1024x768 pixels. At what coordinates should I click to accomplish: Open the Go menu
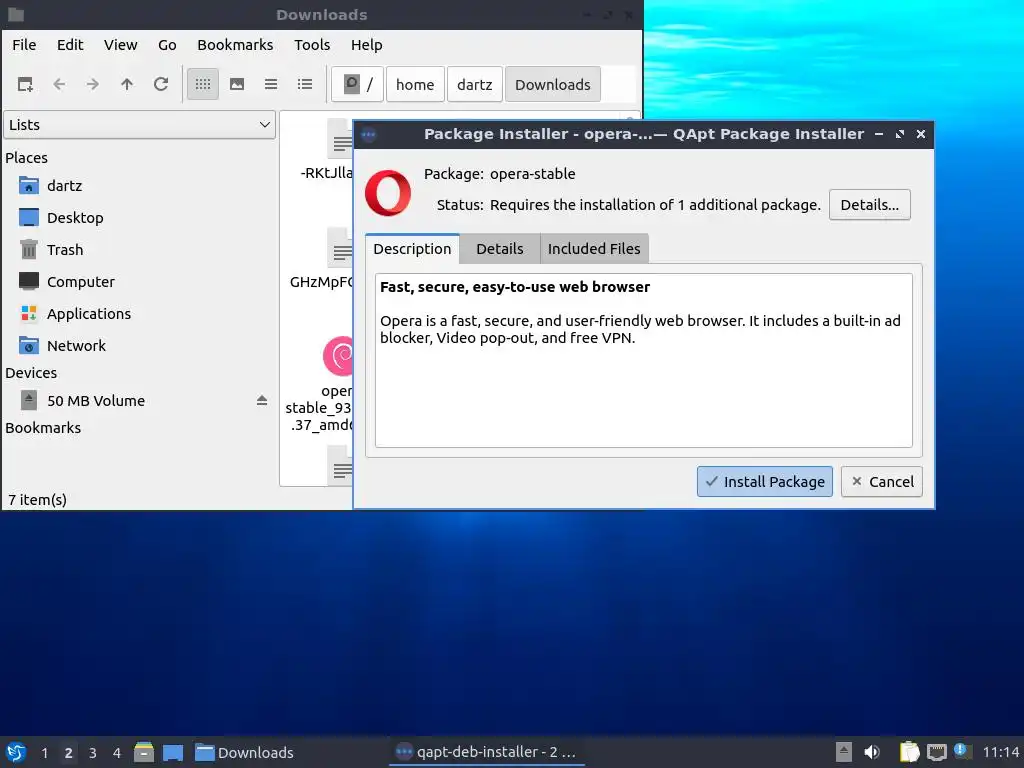click(x=167, y=45)
